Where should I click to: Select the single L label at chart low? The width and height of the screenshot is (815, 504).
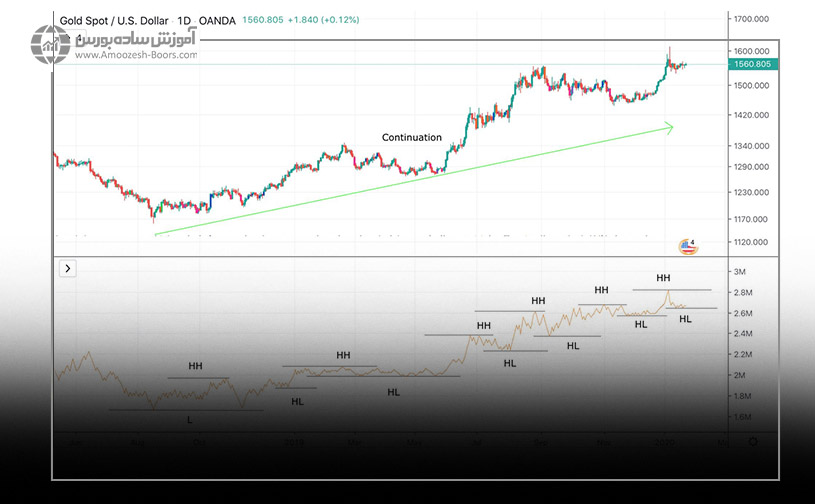pyautogui.click(x=190, y=420)
